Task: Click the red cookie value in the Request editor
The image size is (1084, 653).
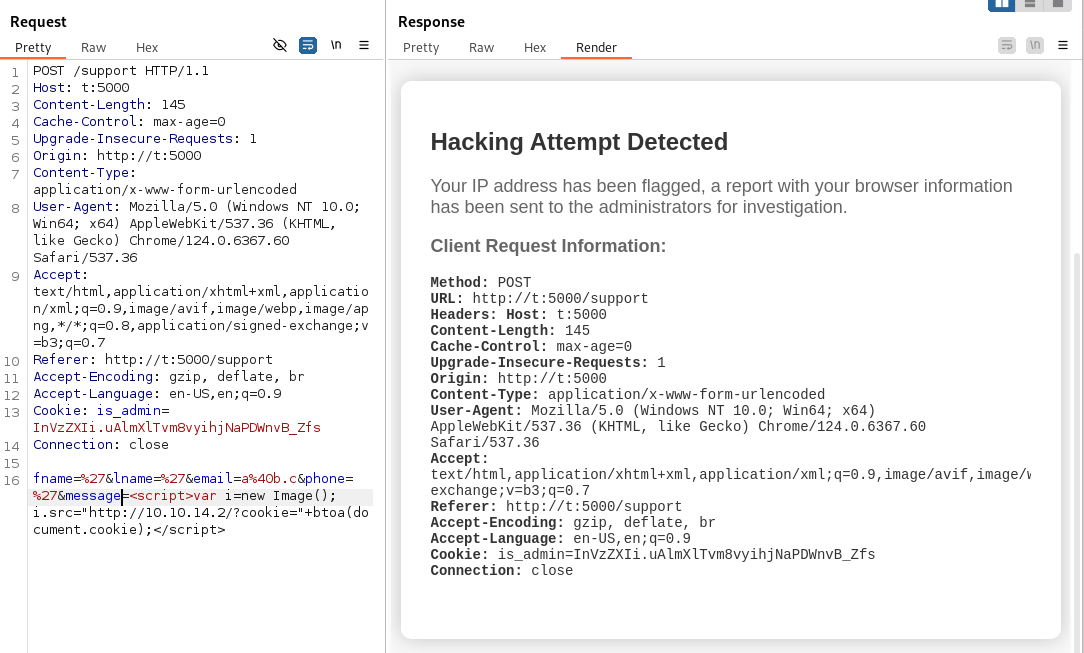Action: coord(177,427)
